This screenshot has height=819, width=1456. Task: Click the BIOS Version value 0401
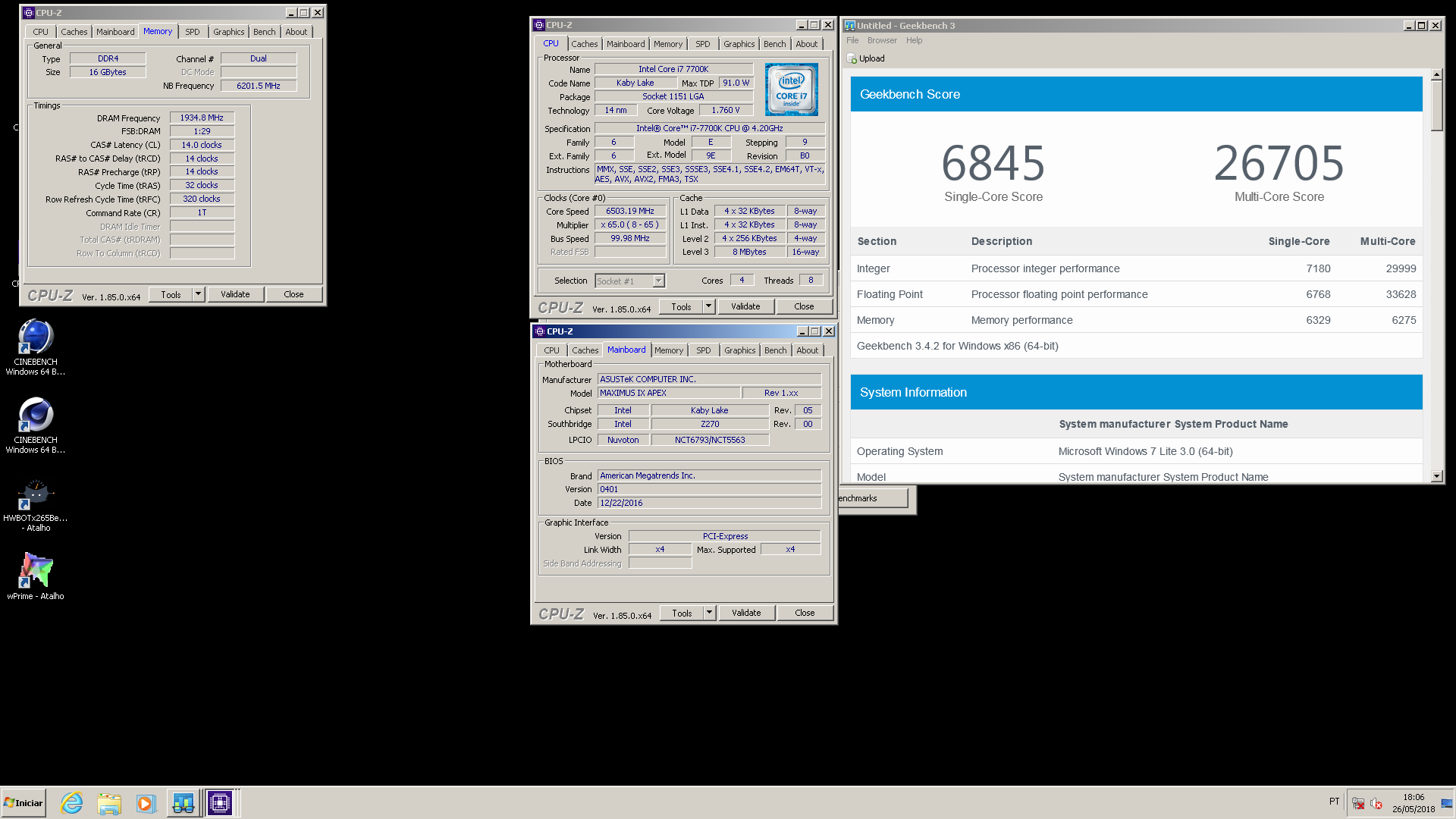pyautogui.click(x=708, y=489)
